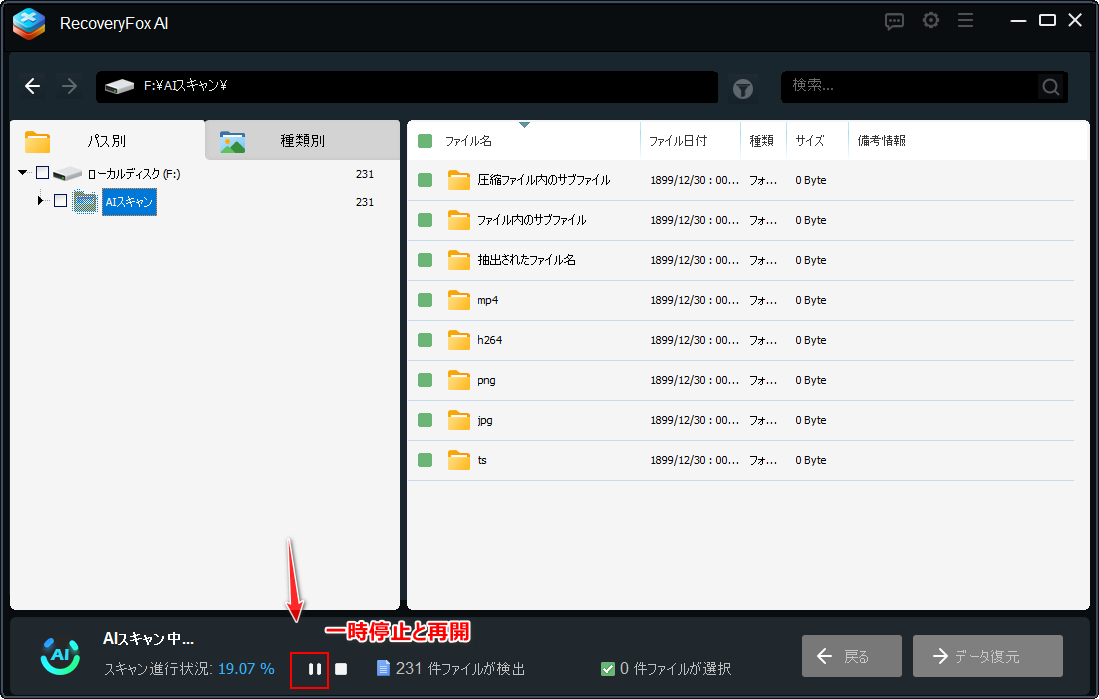
Task: Open the feedback chat bubble icon
Action: point(894,22)
